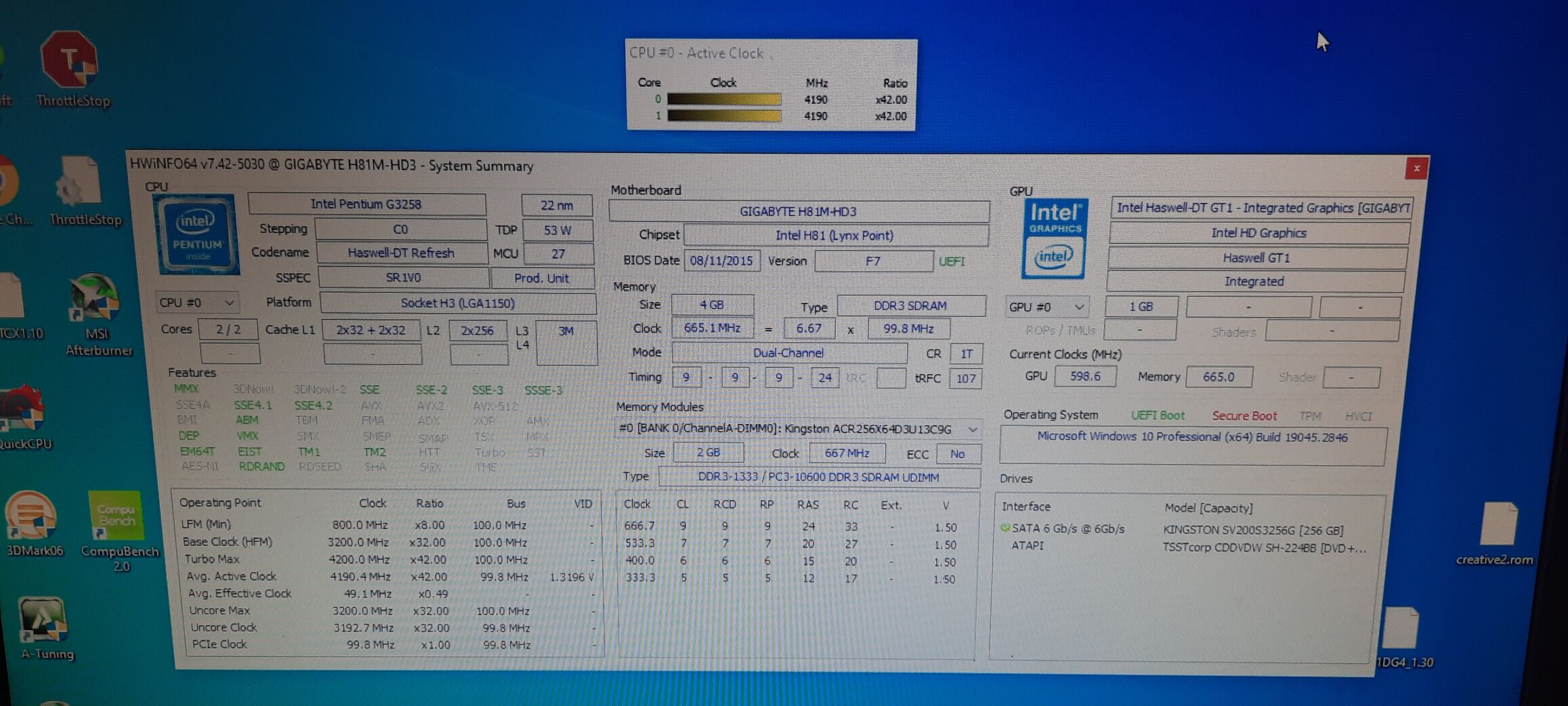Click the HWiNFO64 System Summary title bar
This screenshot has height=706, width=1568.
[765, 166]
